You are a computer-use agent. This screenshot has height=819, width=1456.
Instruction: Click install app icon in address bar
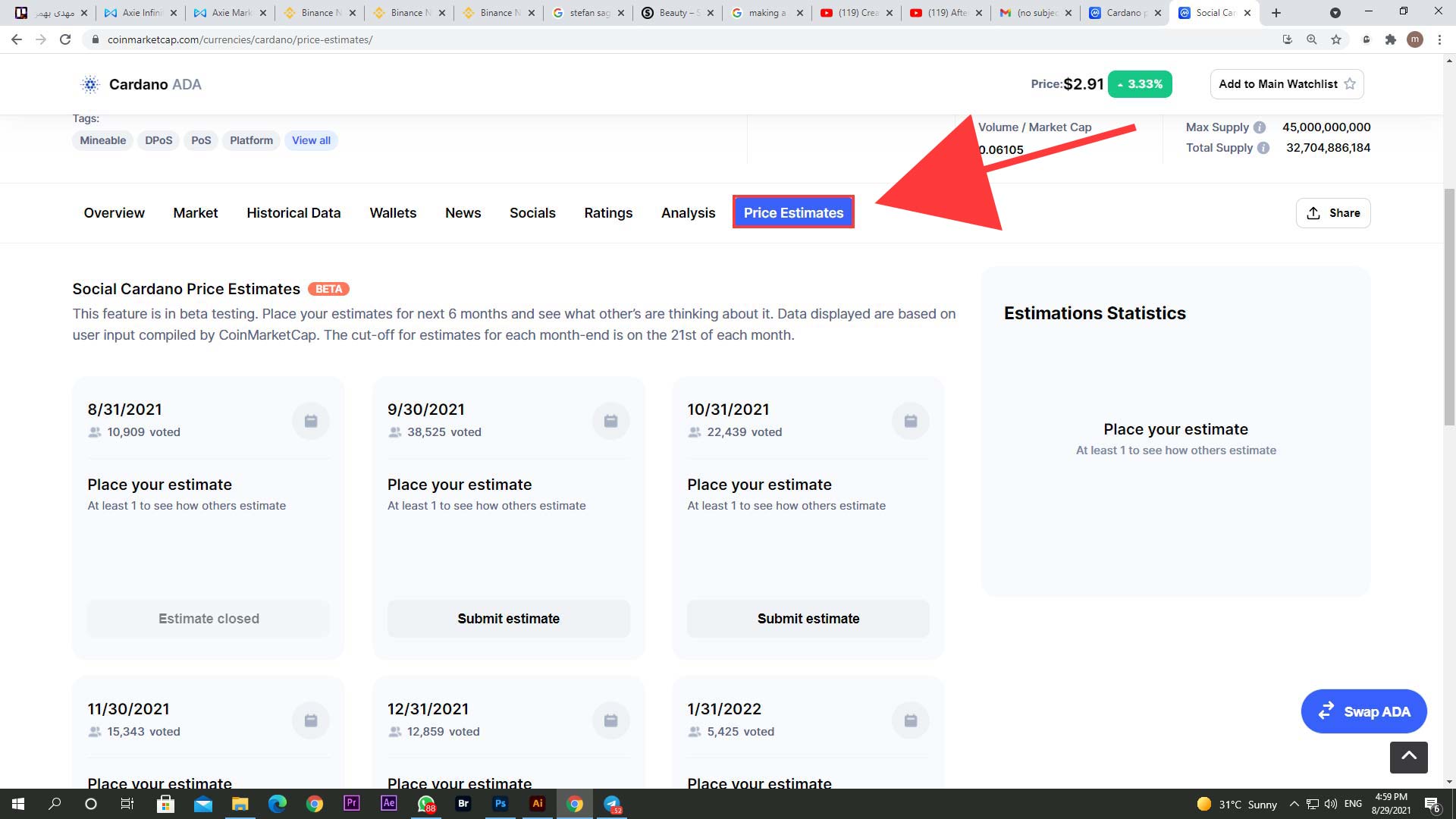(x=1287, y=39)
